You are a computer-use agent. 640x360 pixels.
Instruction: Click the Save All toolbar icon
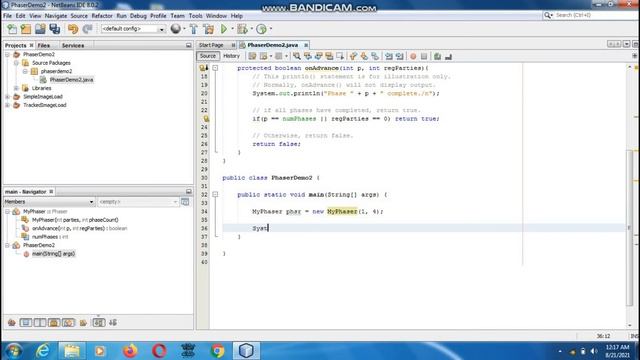click(x=55, y=29)
